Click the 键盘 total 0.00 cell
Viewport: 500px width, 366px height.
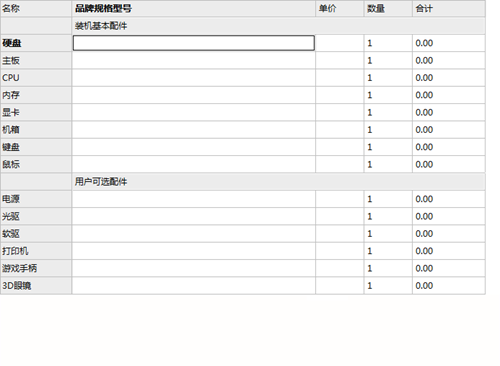[449, 147]
